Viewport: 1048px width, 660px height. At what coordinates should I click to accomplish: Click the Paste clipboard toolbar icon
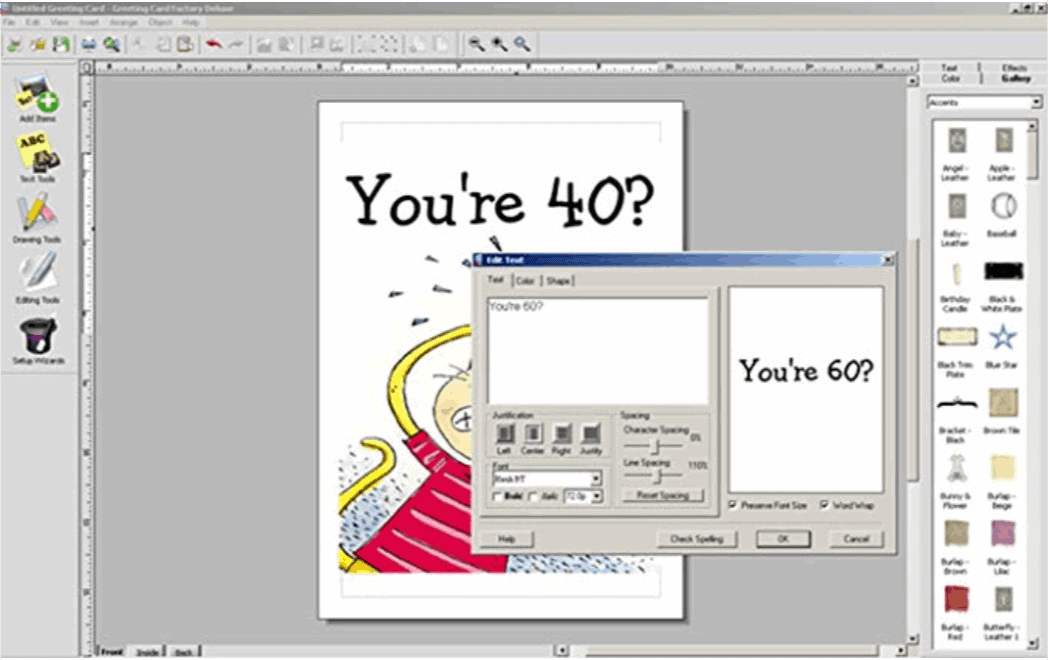[x=185, y=44]
